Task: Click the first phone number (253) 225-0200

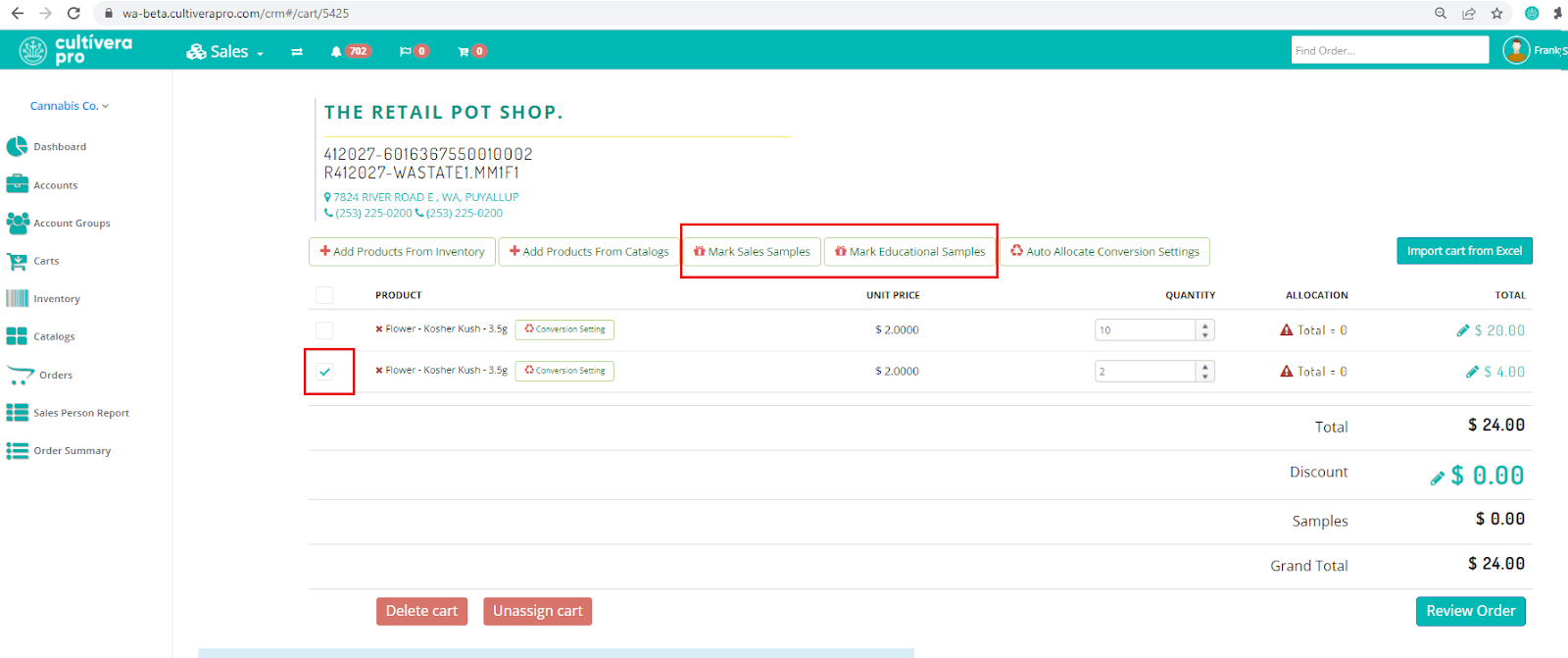Action: click(373, 213)
